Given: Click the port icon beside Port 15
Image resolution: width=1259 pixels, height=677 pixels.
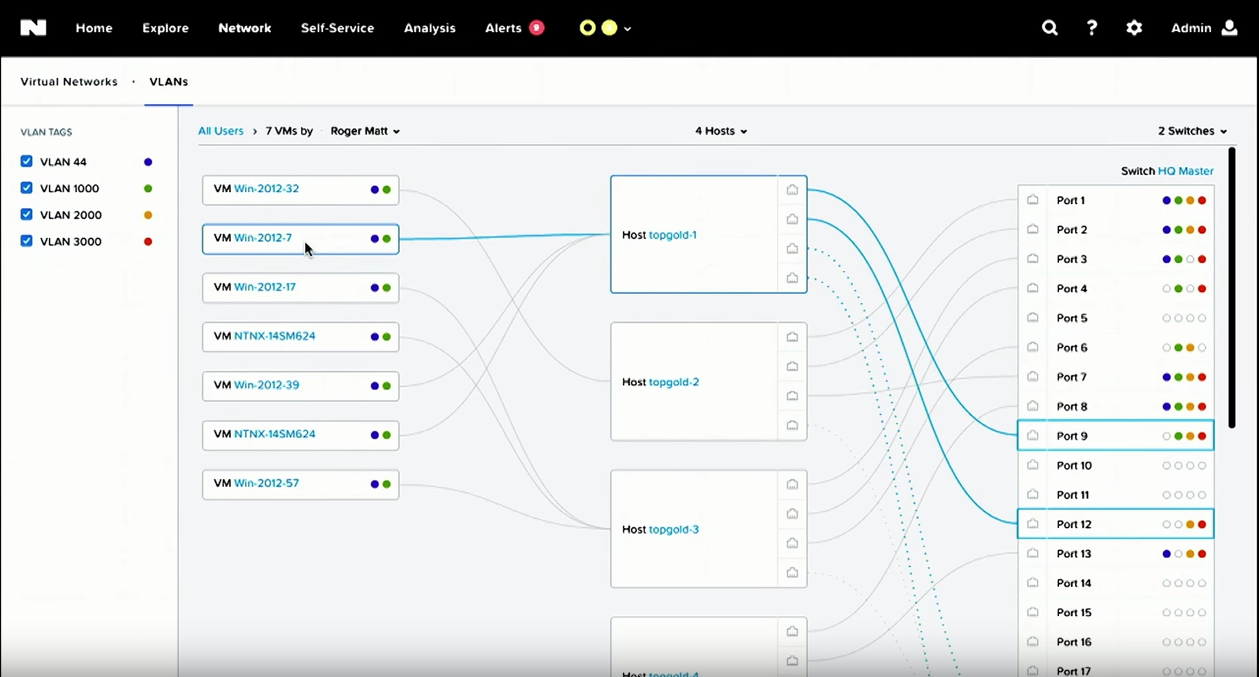Looking at the screenshot, I should (1033, 612).
